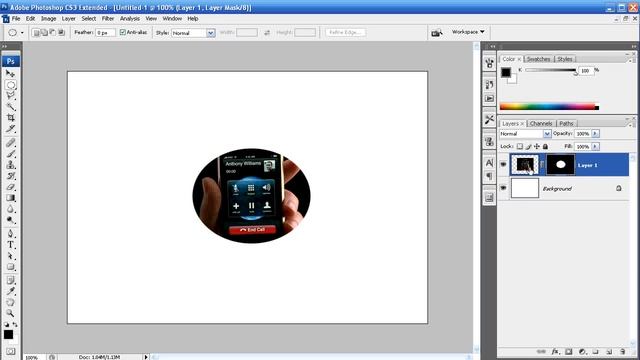This screenshot has height=360, width=640.
Task: Click the Feather input field
Action: 105,33
